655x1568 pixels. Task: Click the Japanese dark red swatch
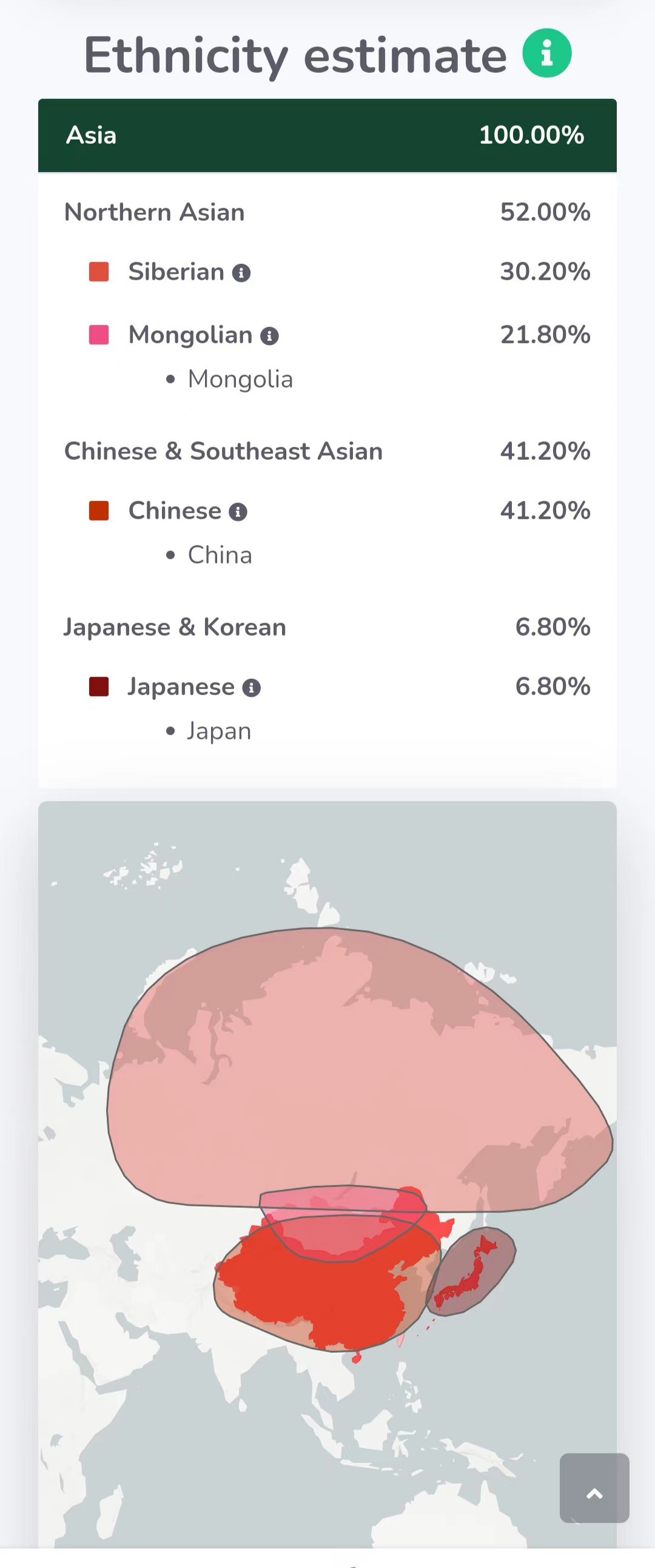click(x=99, y=687)
